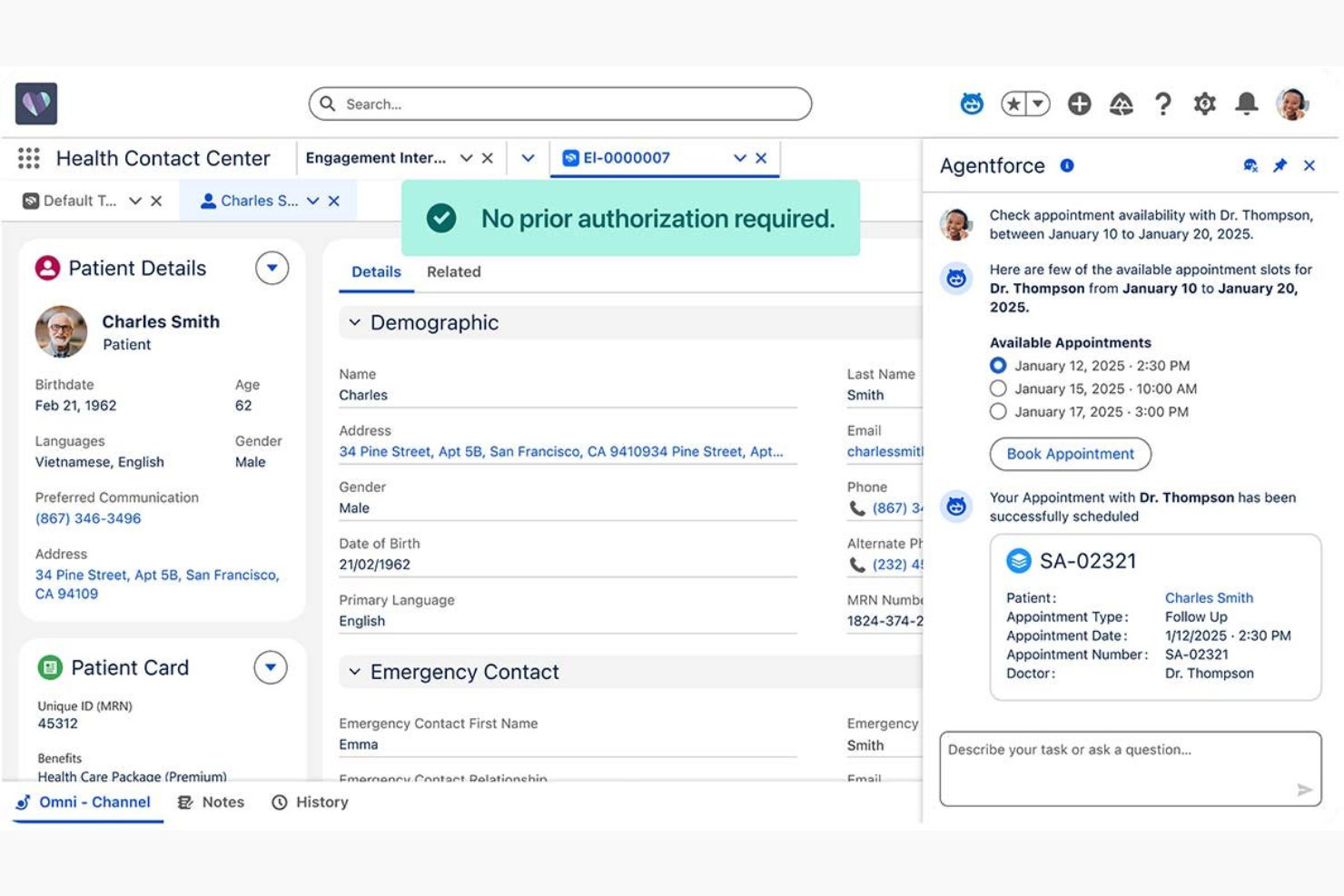The width and height of the screenshot is (1344, 896).
Task: Pin the Agentforce panel
Action: [1280, 165]
